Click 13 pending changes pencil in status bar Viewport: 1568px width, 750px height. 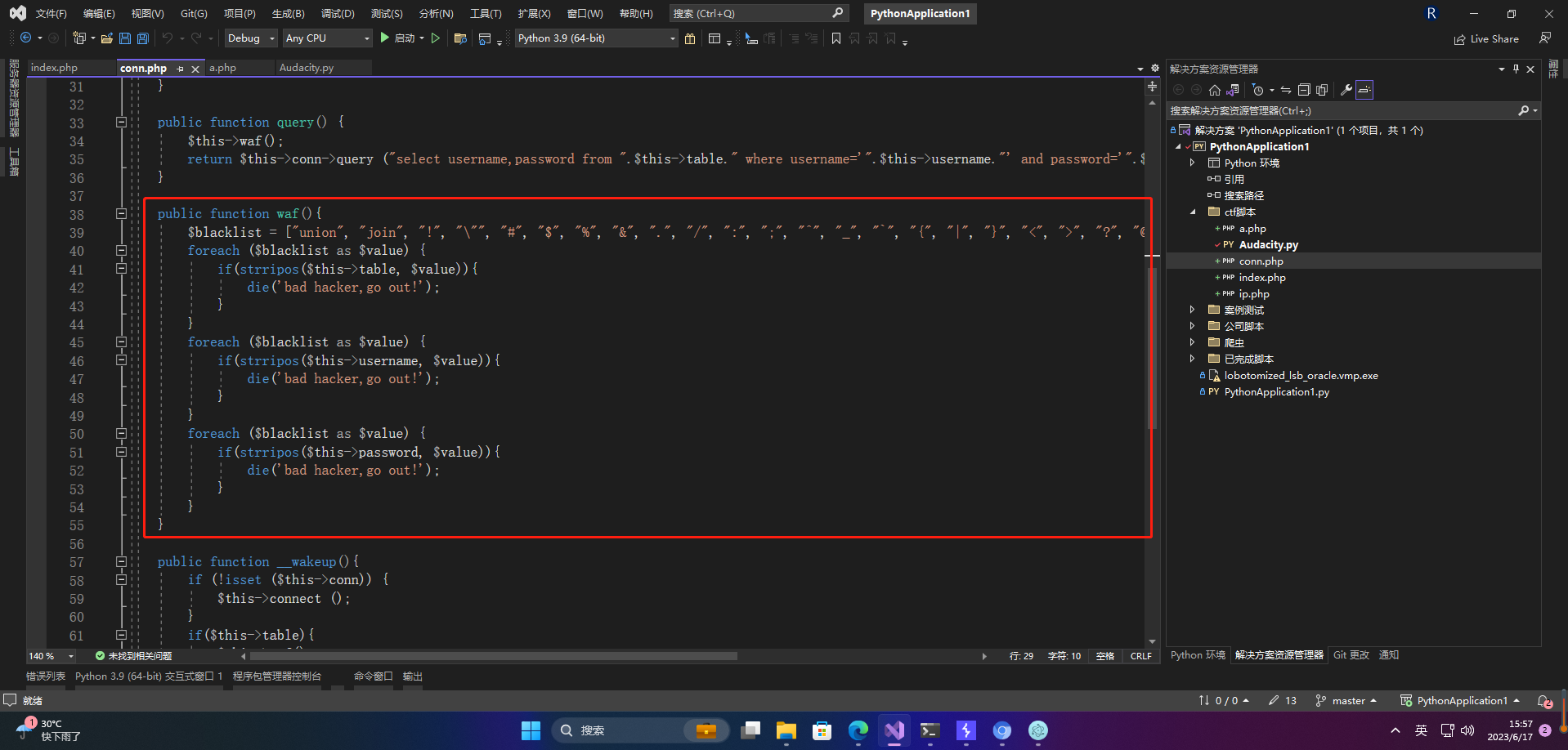1283,701
